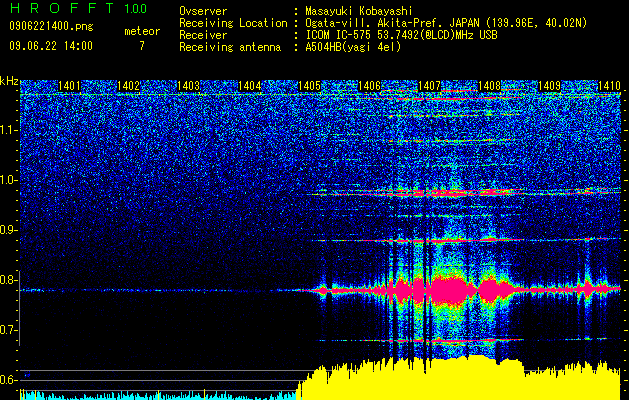
Task: Click the 0.7 kHz axis label
Action: click(9, 330)
